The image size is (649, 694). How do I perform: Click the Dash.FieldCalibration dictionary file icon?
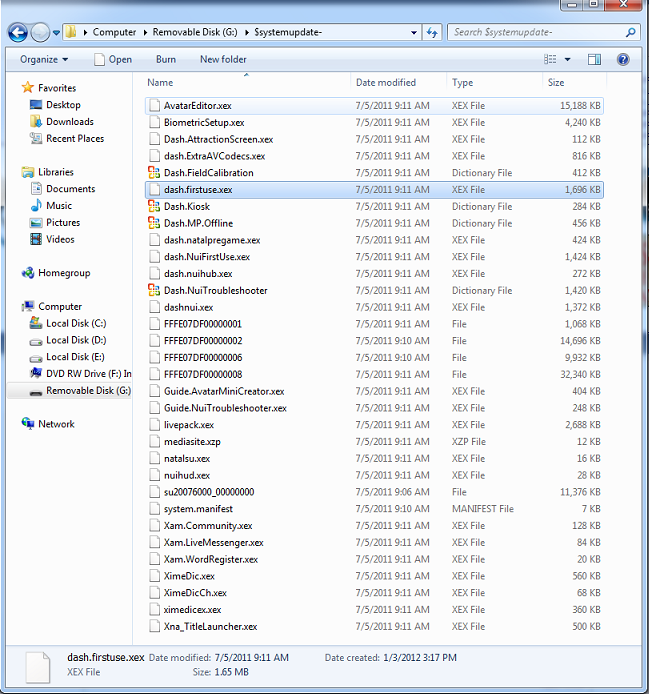click(x=154, y=173)
